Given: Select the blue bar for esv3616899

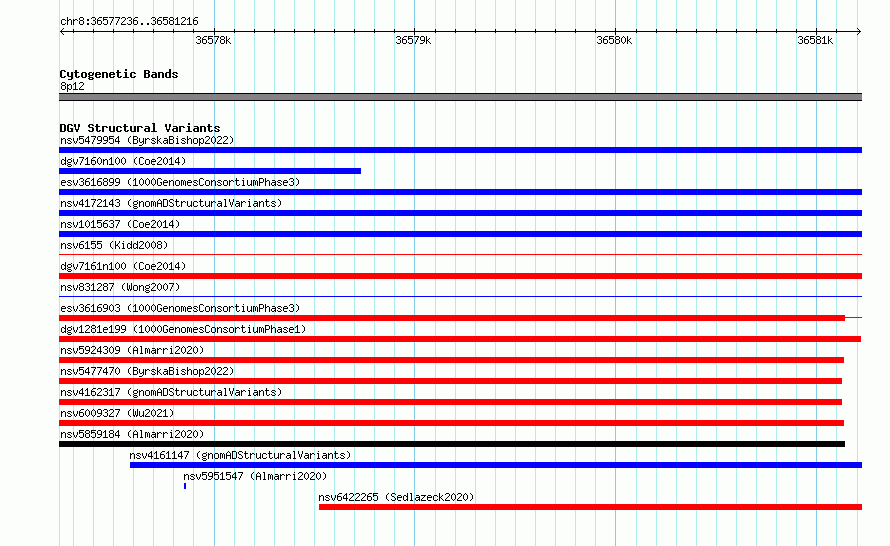Looking at the screenshot, I should (x=460, y=192).
